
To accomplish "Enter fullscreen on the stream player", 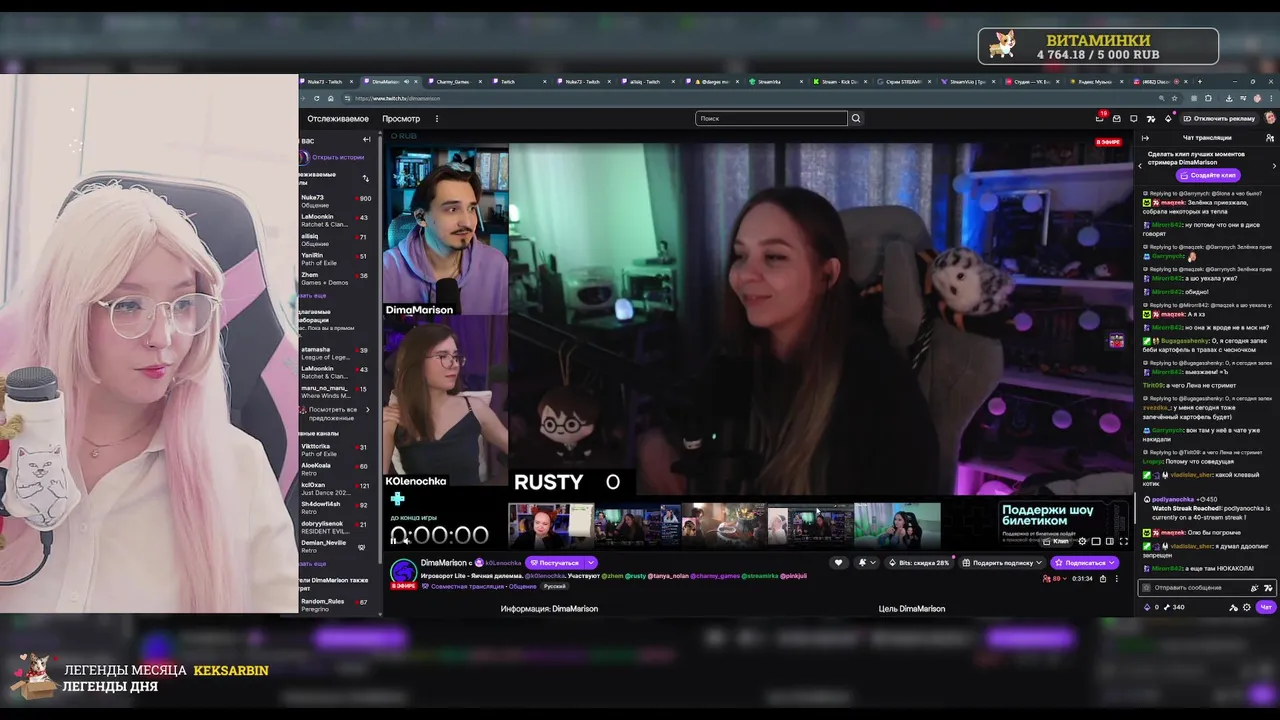I will [x=1124, y=541].
